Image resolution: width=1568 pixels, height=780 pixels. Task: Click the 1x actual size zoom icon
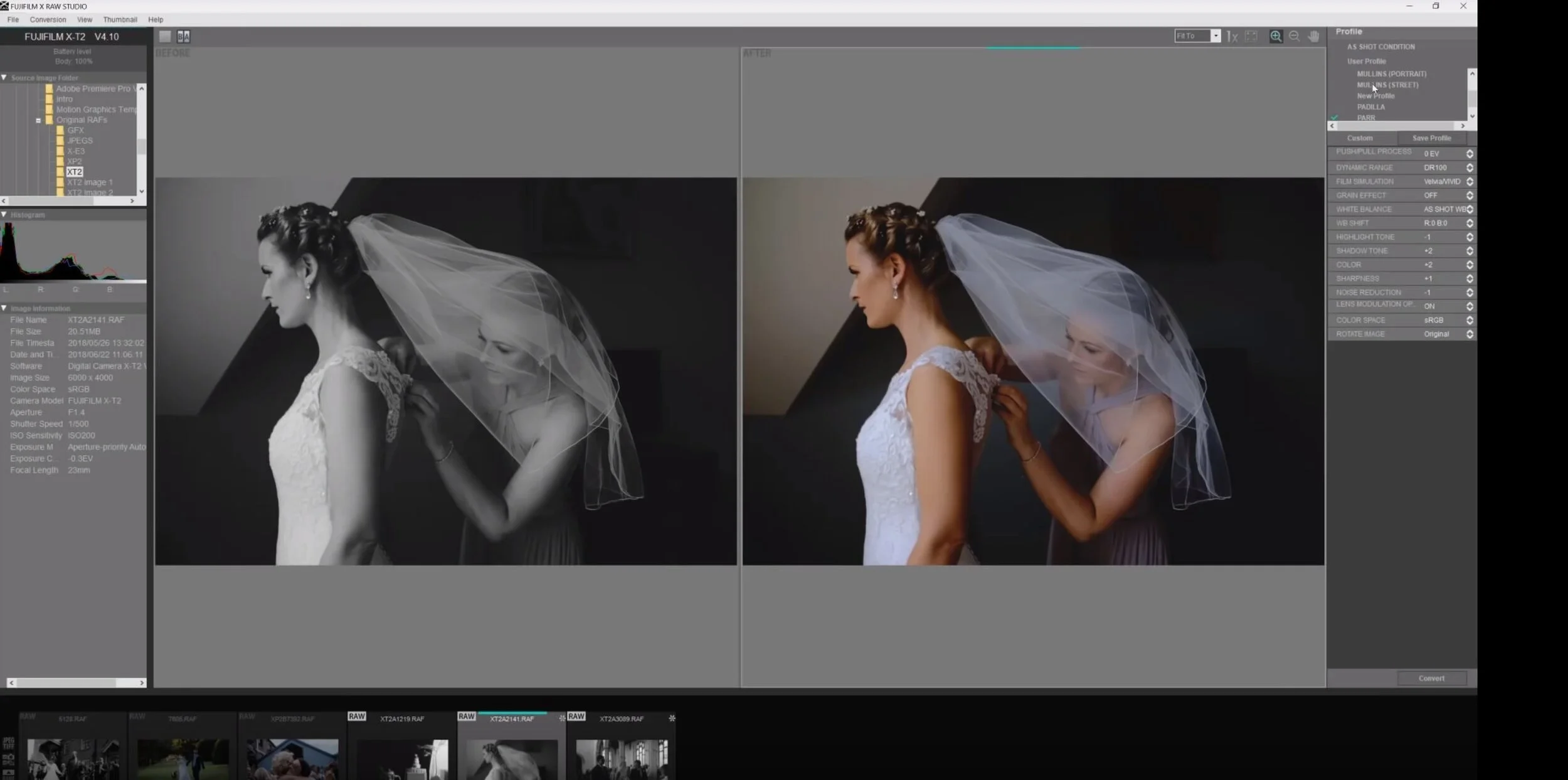coord(1231,36)
